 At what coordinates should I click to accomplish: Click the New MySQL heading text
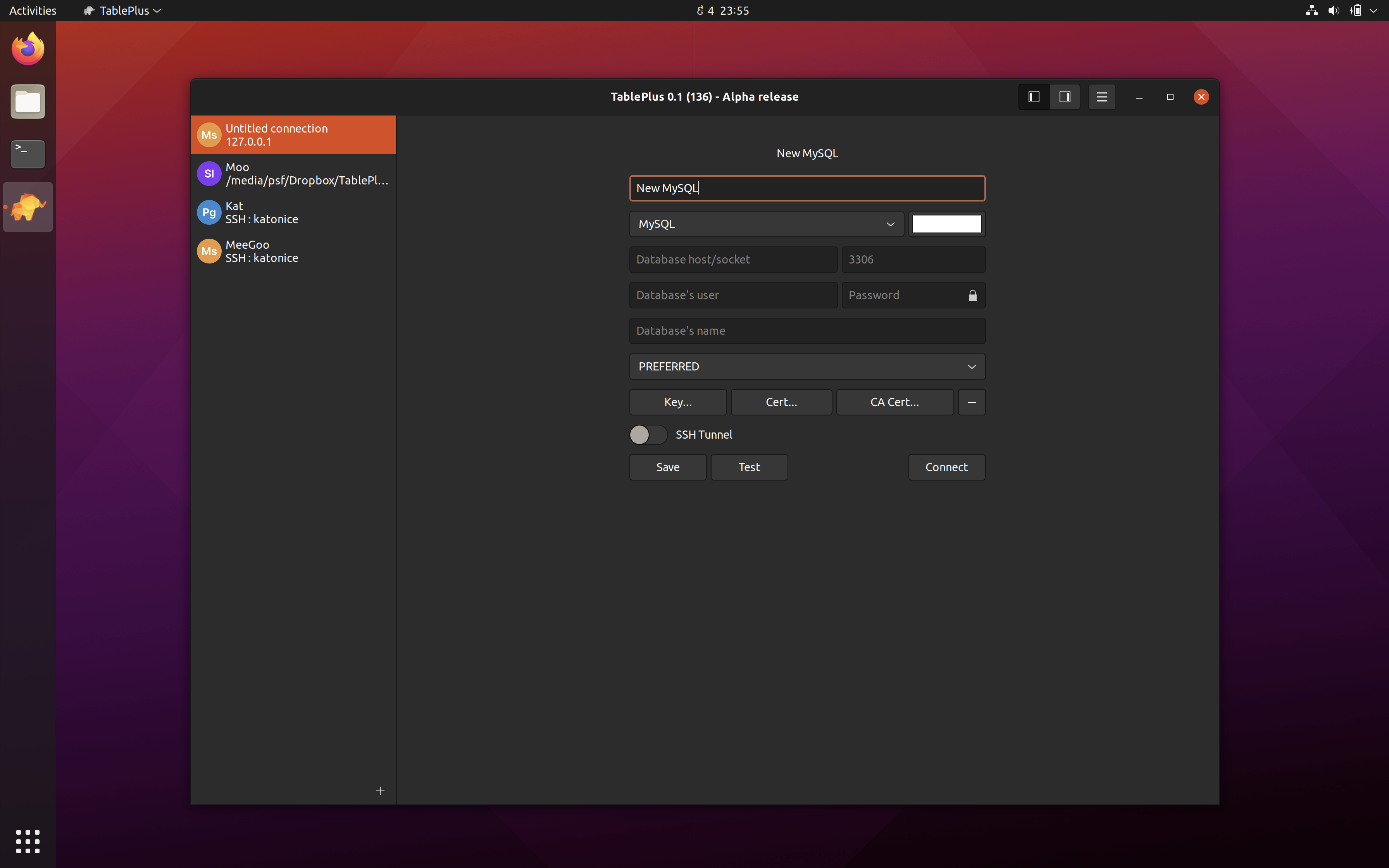coord(807,153)
